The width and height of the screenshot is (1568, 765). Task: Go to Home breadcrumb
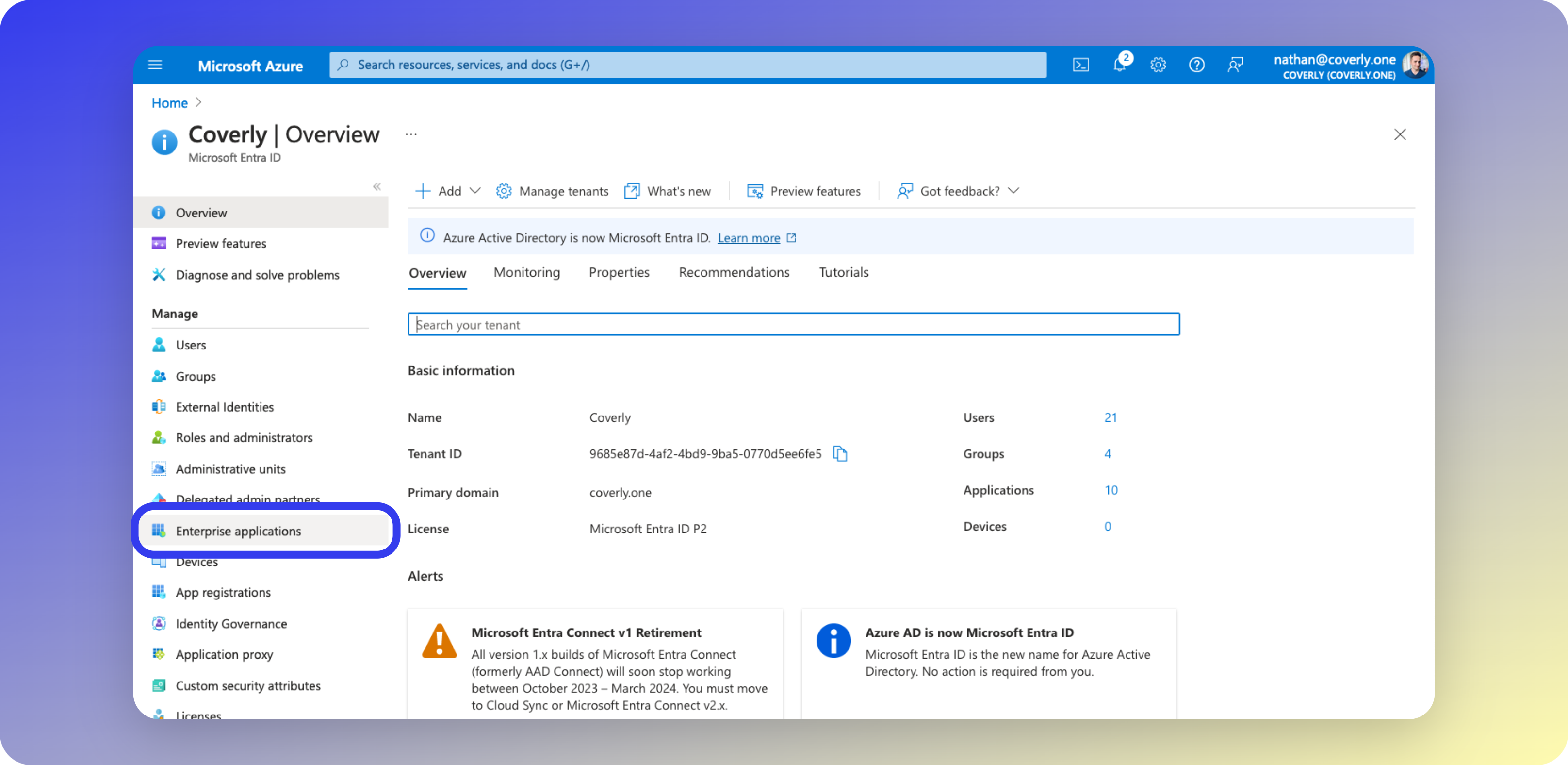tap(169, 103)
